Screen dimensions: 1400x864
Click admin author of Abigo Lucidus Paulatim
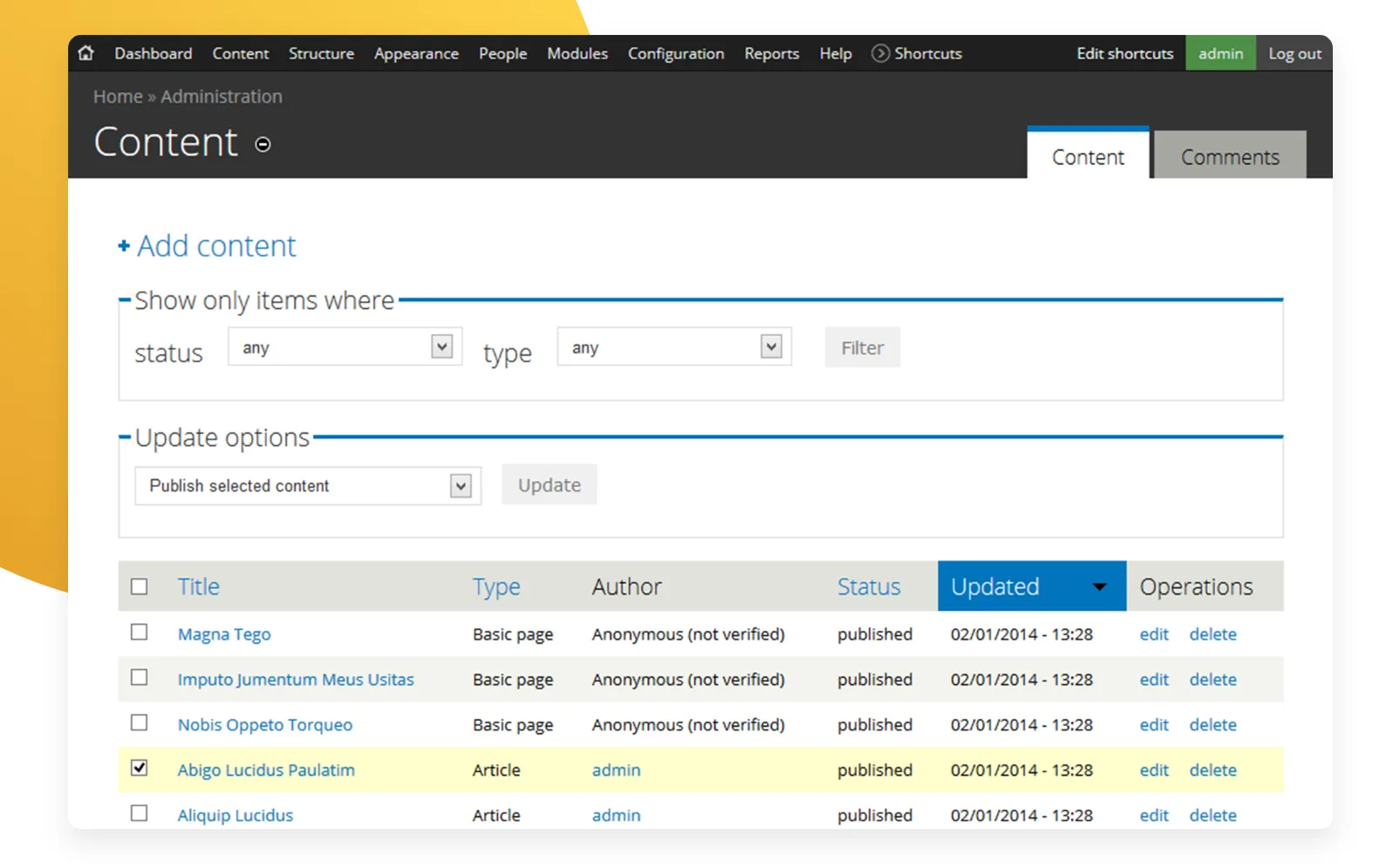click(x=616, y=771)
